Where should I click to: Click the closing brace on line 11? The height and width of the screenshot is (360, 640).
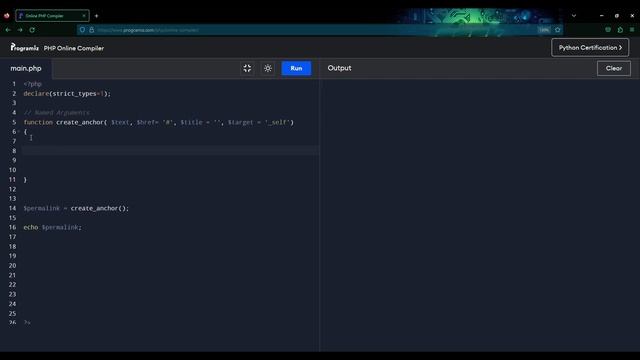[25, 180]
